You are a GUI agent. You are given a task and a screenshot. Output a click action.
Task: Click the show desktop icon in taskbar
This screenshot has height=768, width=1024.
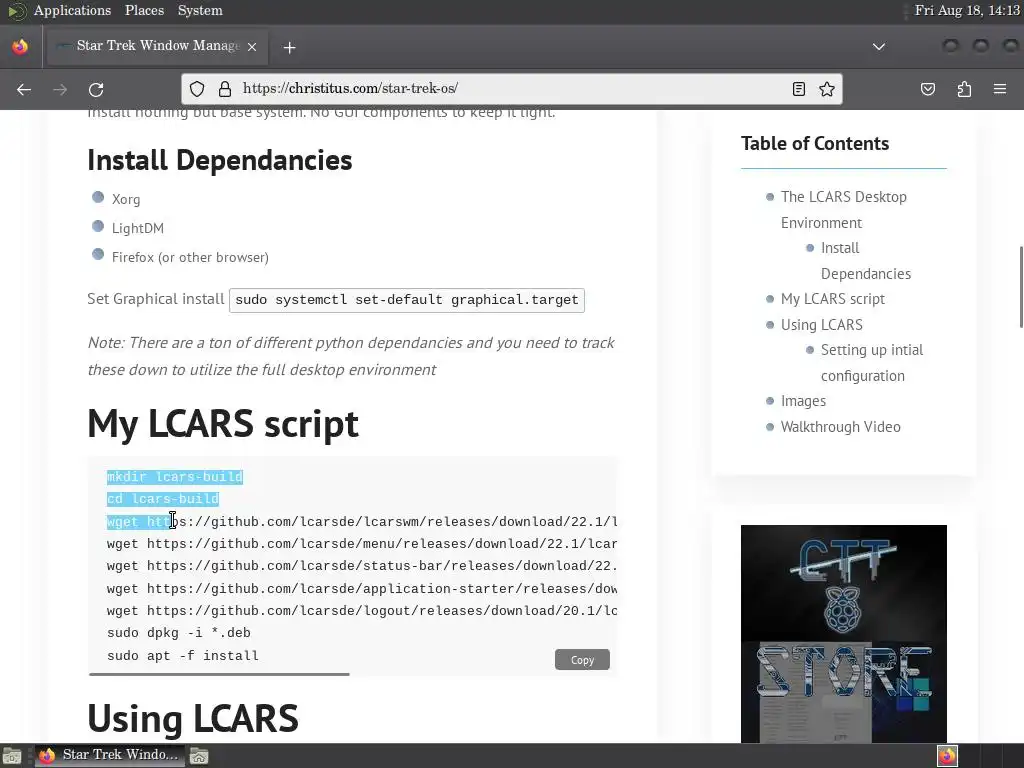12,756
